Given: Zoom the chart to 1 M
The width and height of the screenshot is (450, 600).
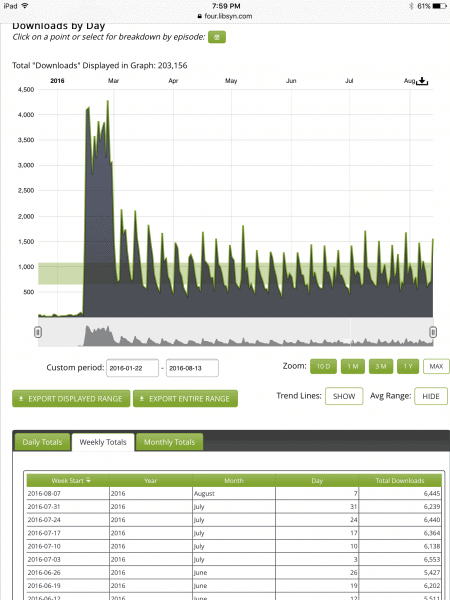Looking at the screenshot, I should pyautogui.click(x=353, y=367).
